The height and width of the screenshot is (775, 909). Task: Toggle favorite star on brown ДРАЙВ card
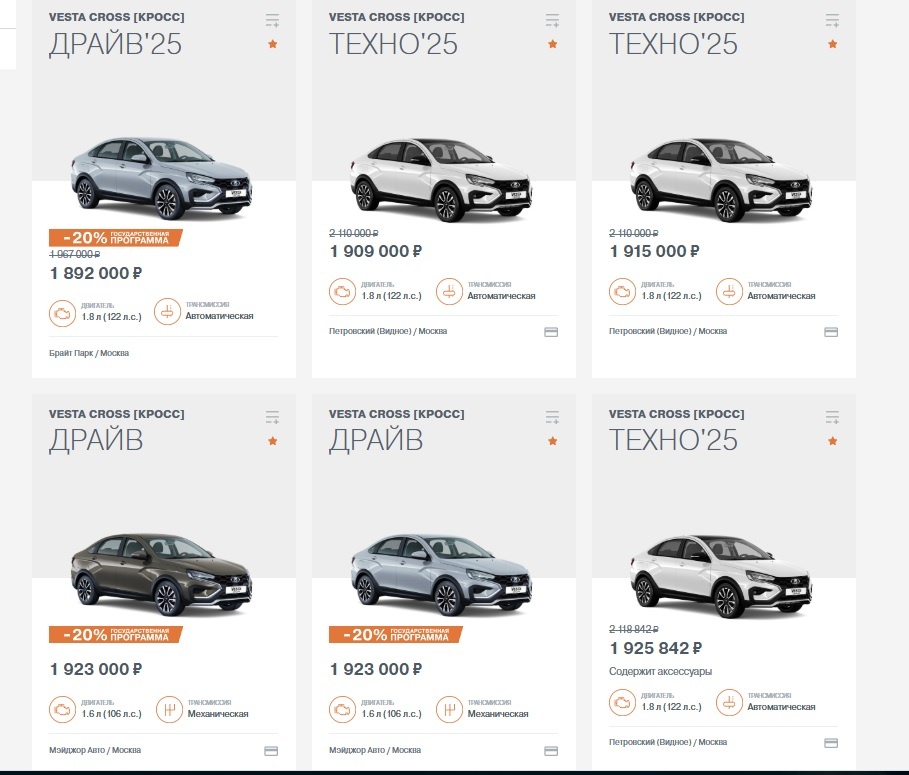click(x=272, y=441)
